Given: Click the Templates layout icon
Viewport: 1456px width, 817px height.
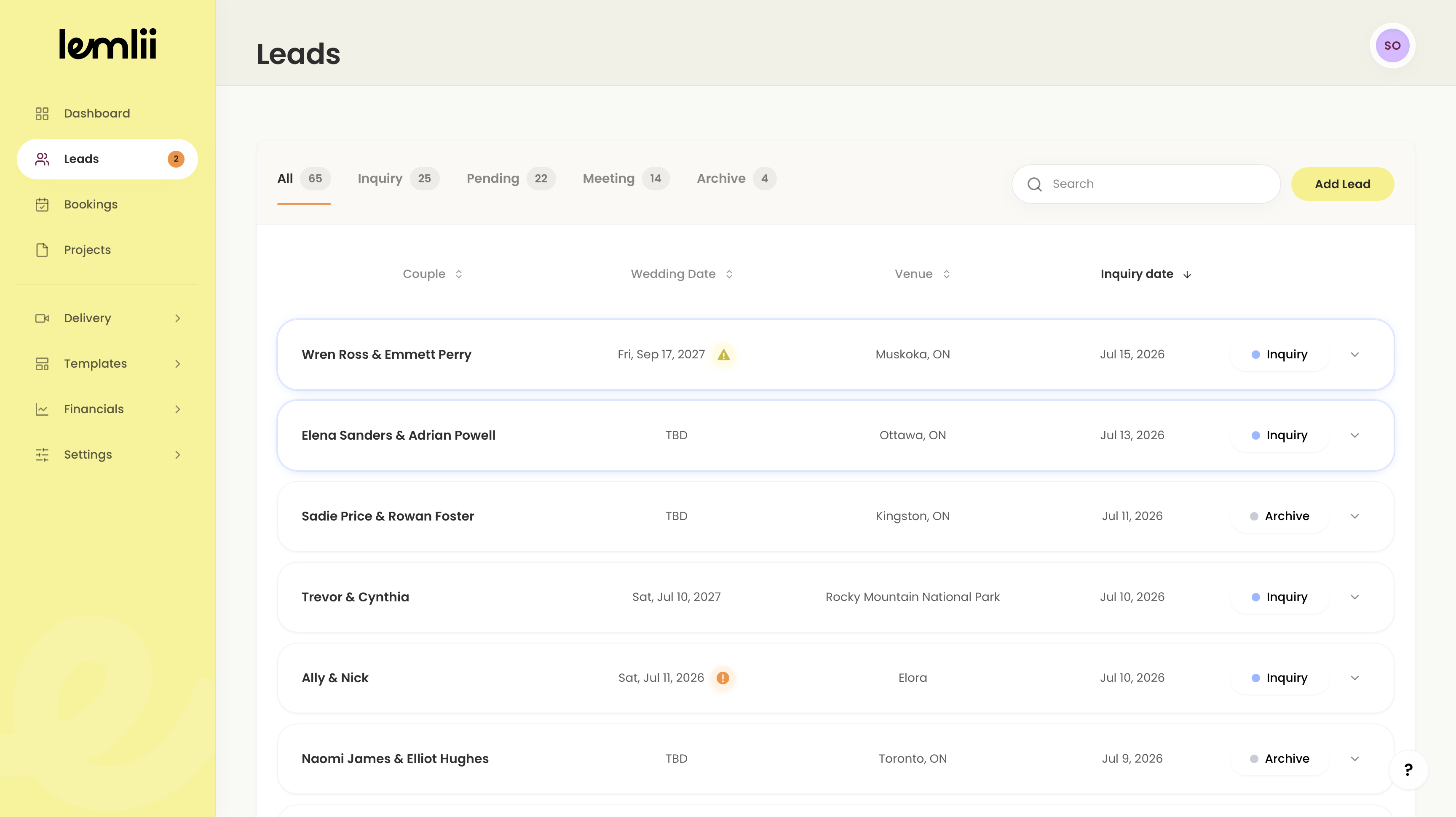Looking at the screenshot, I should [42, 364].
